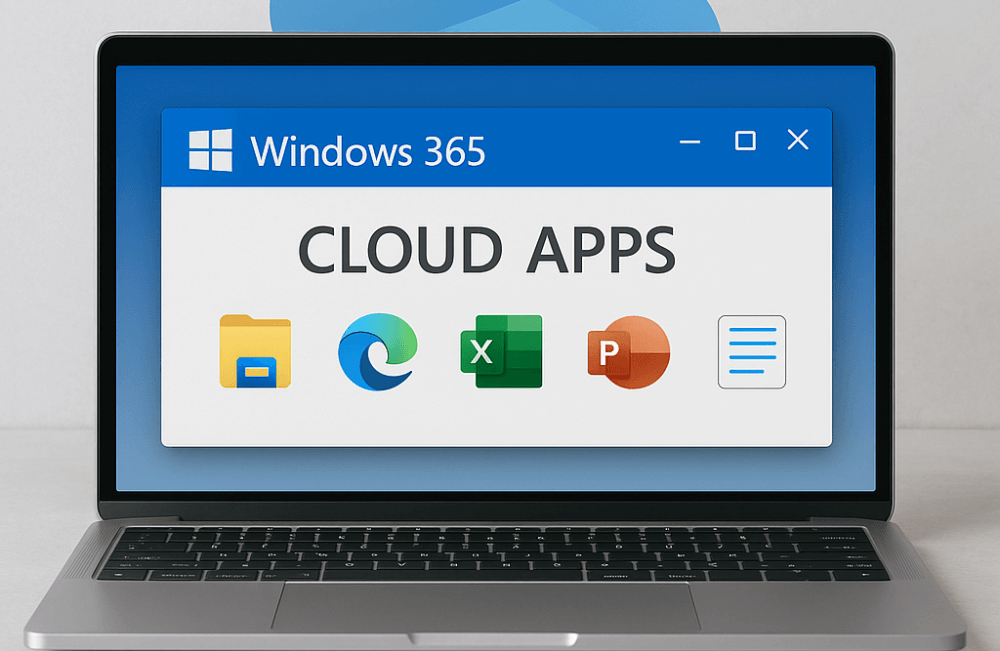Launch the Microsoft Edge browser icon
Viewport: 1000px width, 651px height.
coord(378,351)
